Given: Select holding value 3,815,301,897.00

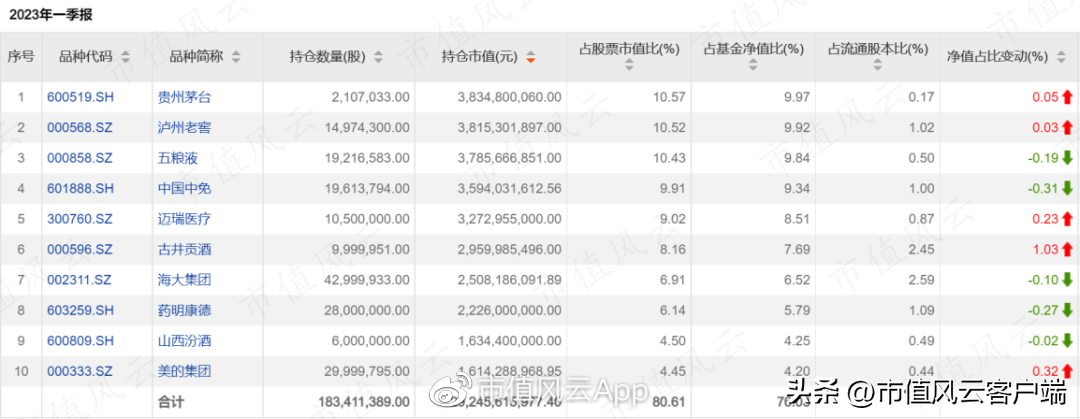Looking at the screenshot, I should click(x=509, y=127).
